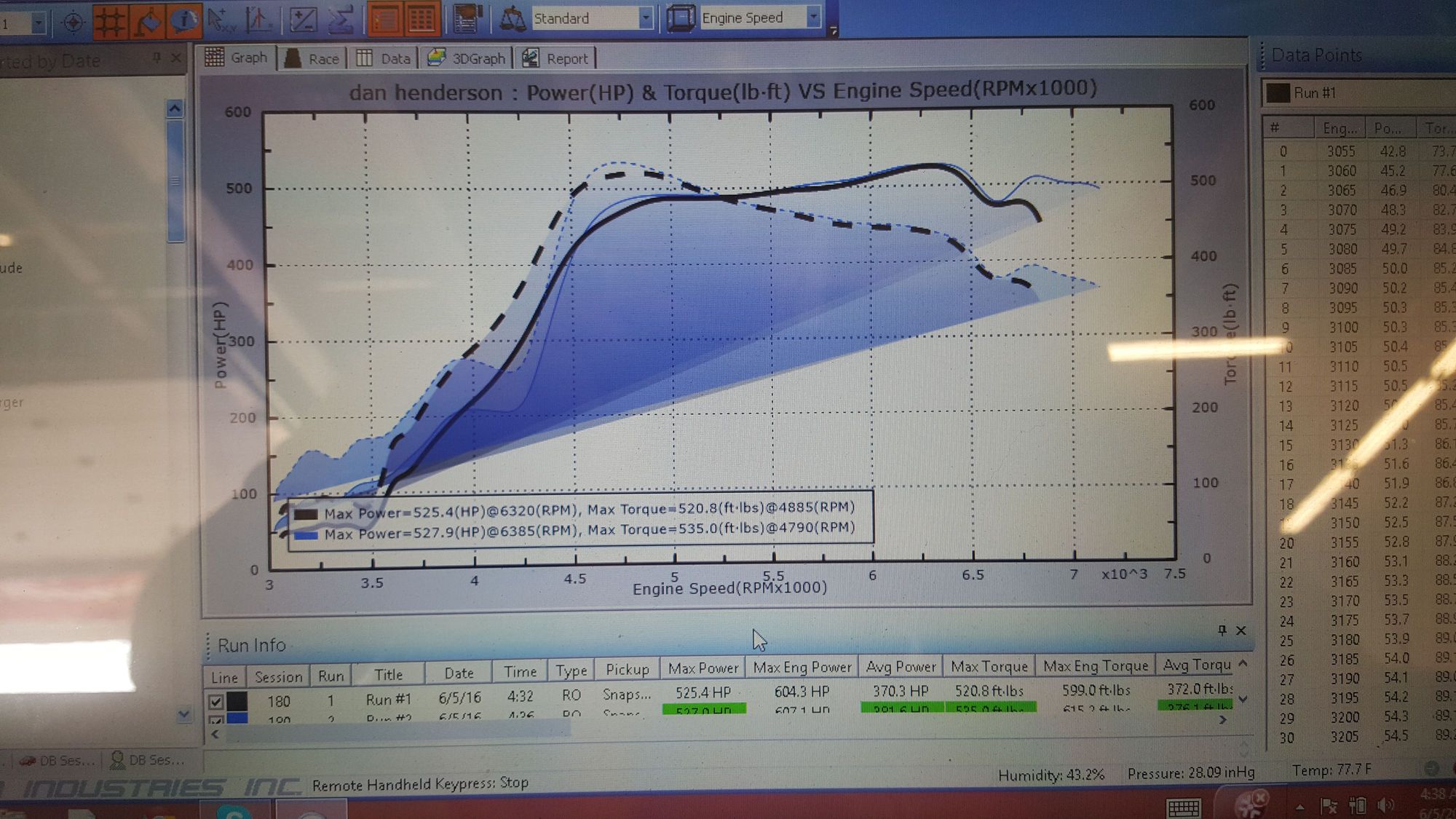Open the Engine Speed axis dropdown
Viewport: 1456px width, 819px height.
click(813, 17)
